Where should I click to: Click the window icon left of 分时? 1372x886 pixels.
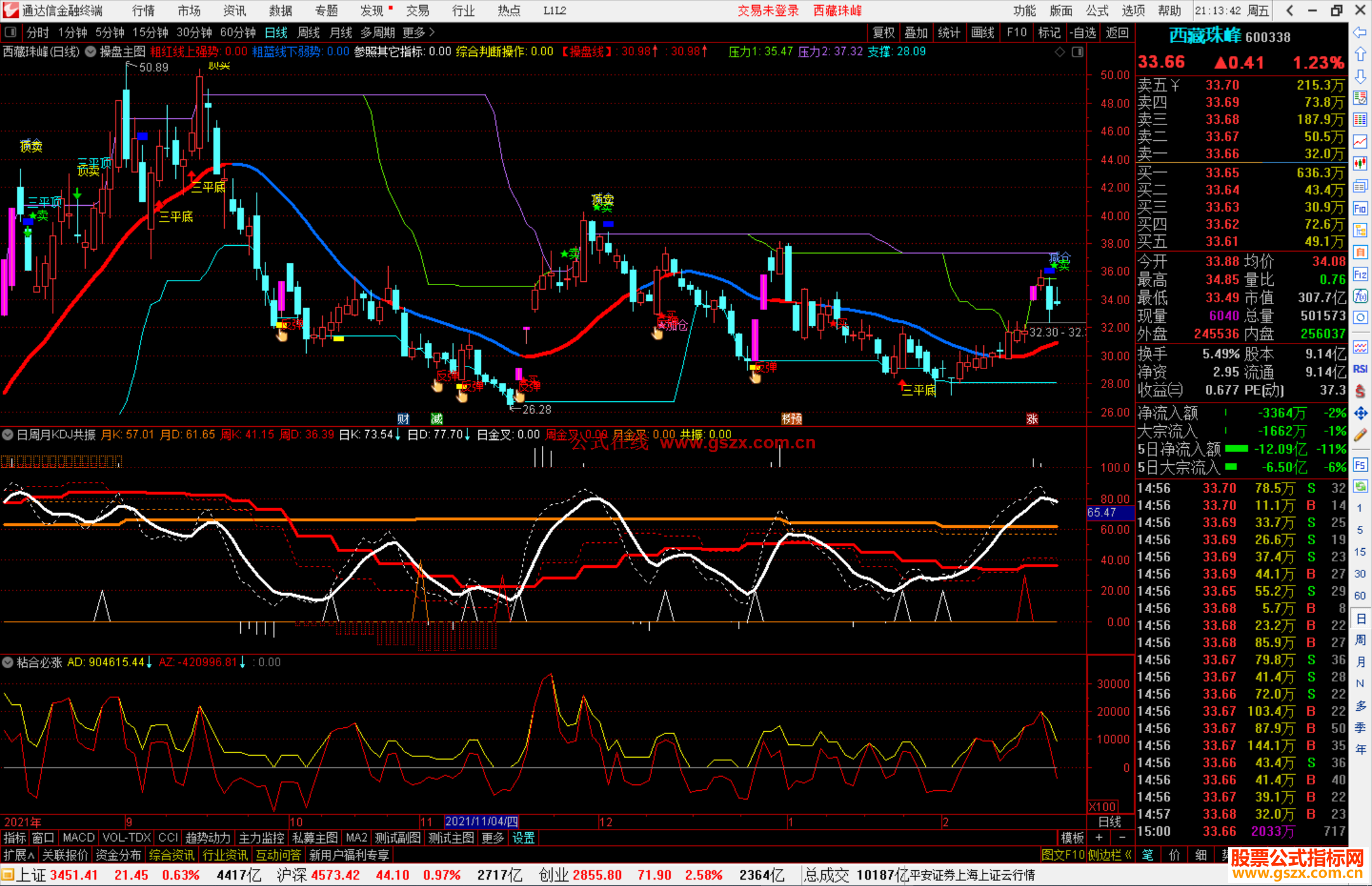click(x=10, y=32)
